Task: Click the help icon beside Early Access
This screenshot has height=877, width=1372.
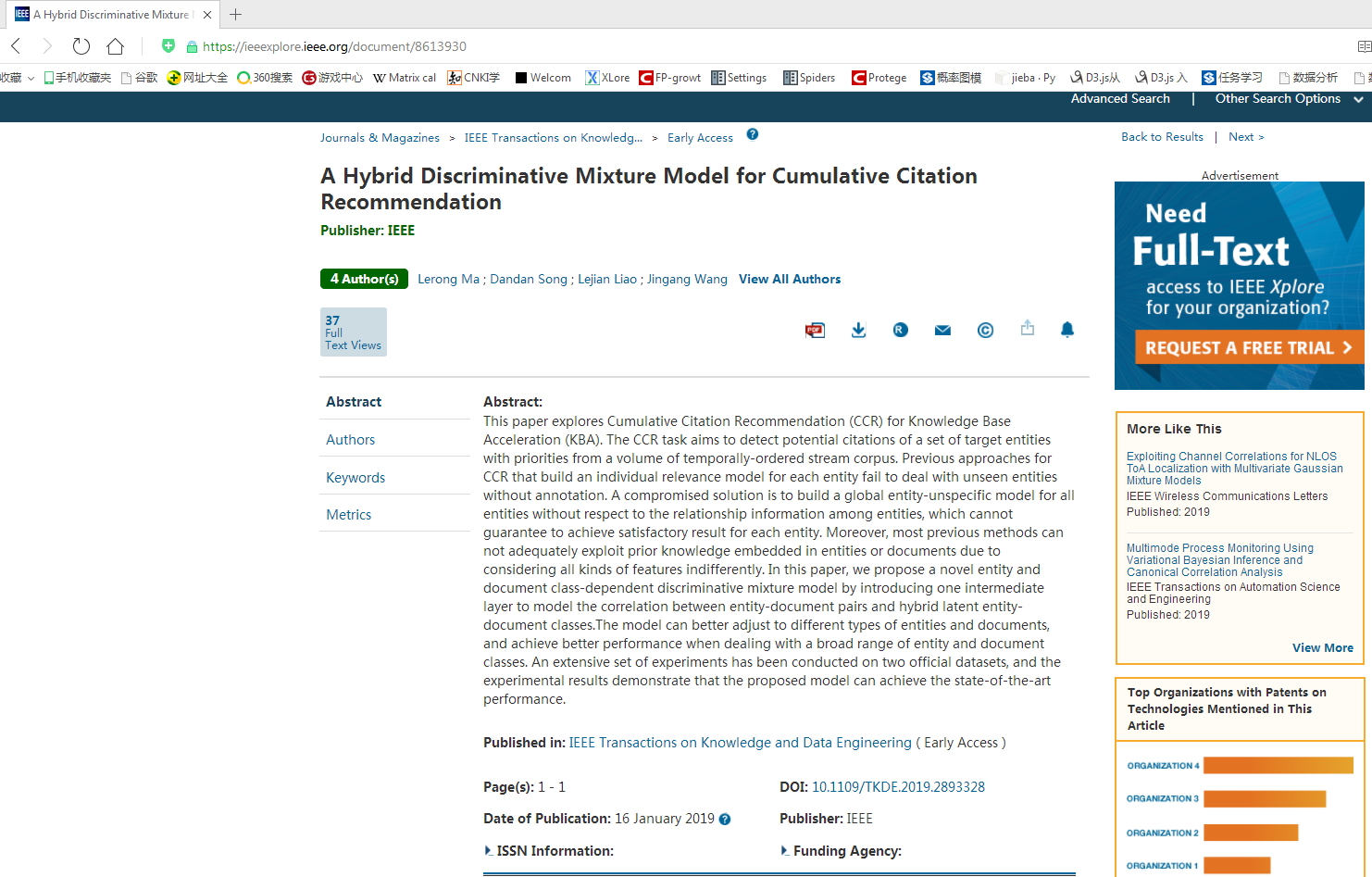Action: [x=753, y=134]
